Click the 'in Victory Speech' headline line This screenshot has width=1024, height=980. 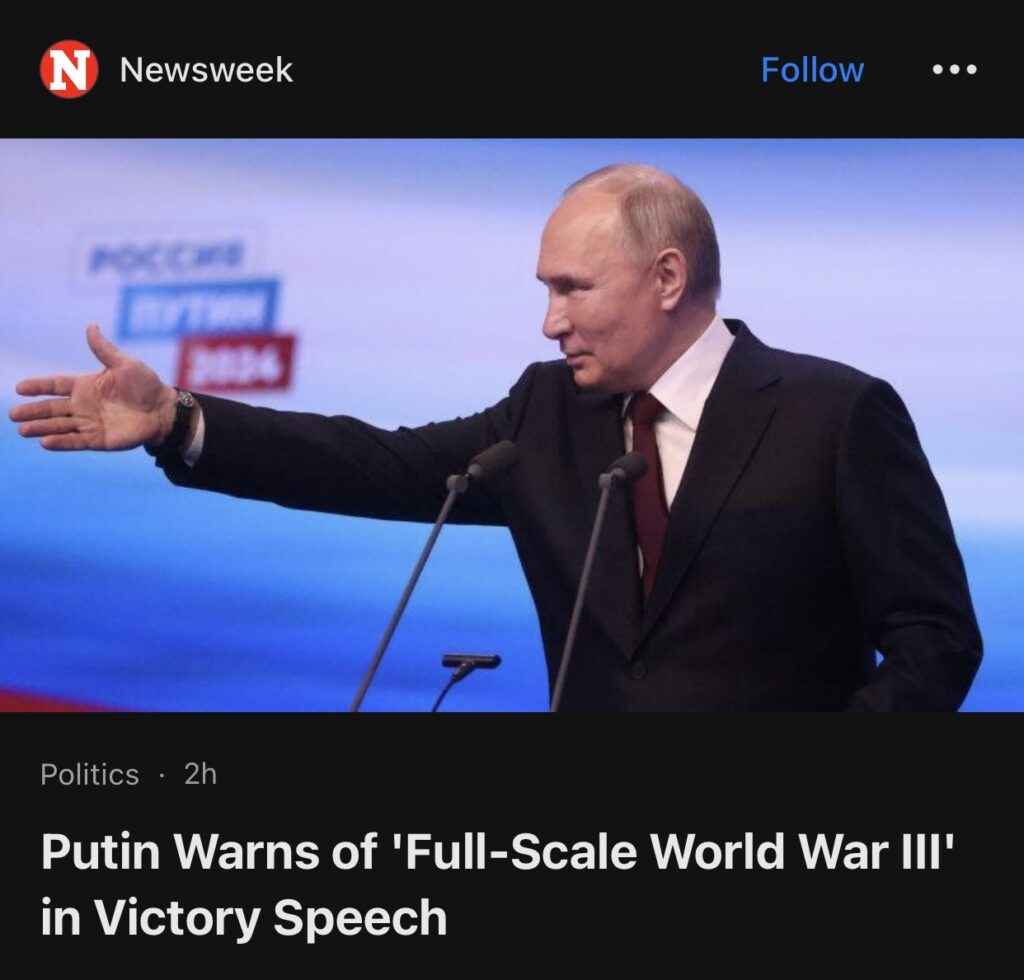[244, 917]
